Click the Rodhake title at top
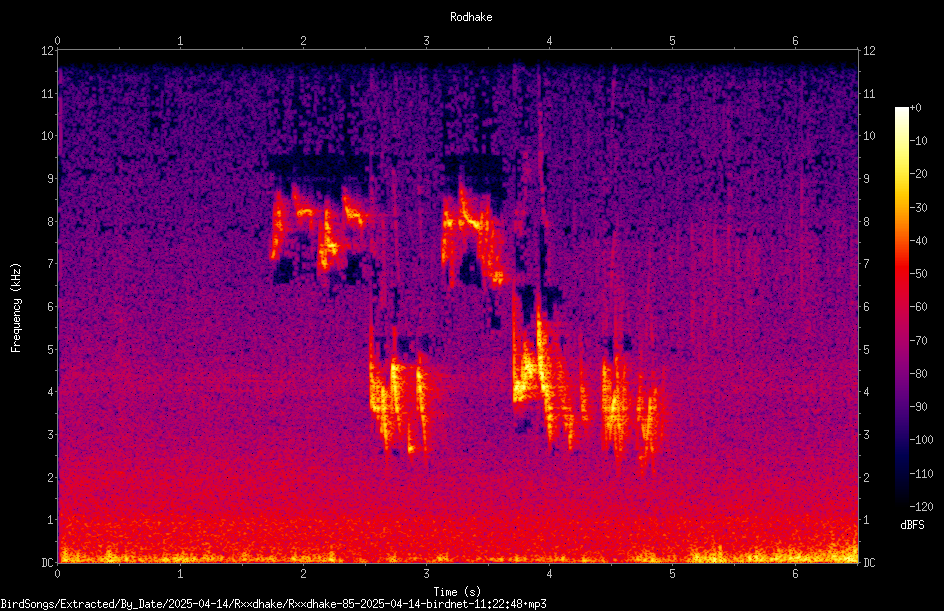This screenshot has width=944, height=611. (471, 17)
